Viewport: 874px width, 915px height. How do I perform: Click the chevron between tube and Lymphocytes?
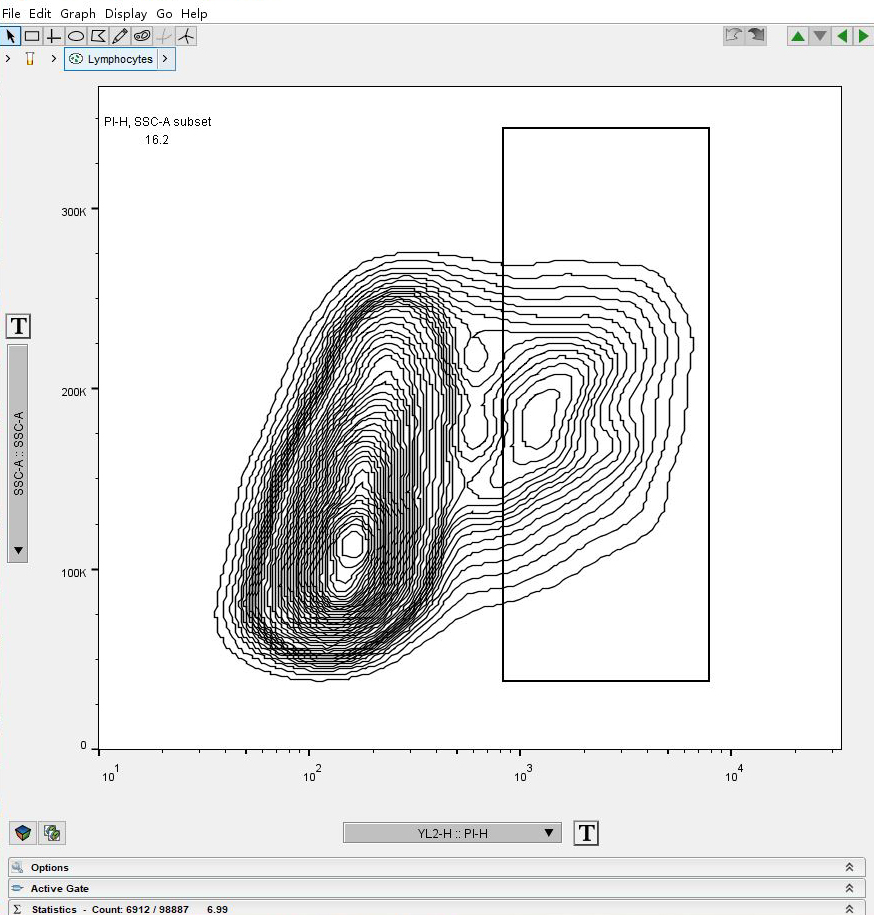54,58
